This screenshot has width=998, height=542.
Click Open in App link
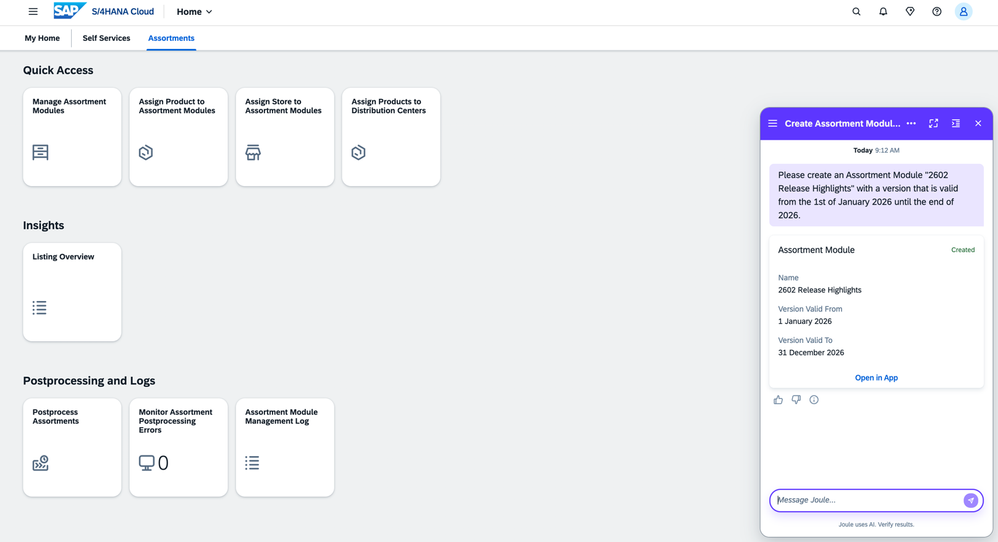pyautogui.click(x=876, y=378)
